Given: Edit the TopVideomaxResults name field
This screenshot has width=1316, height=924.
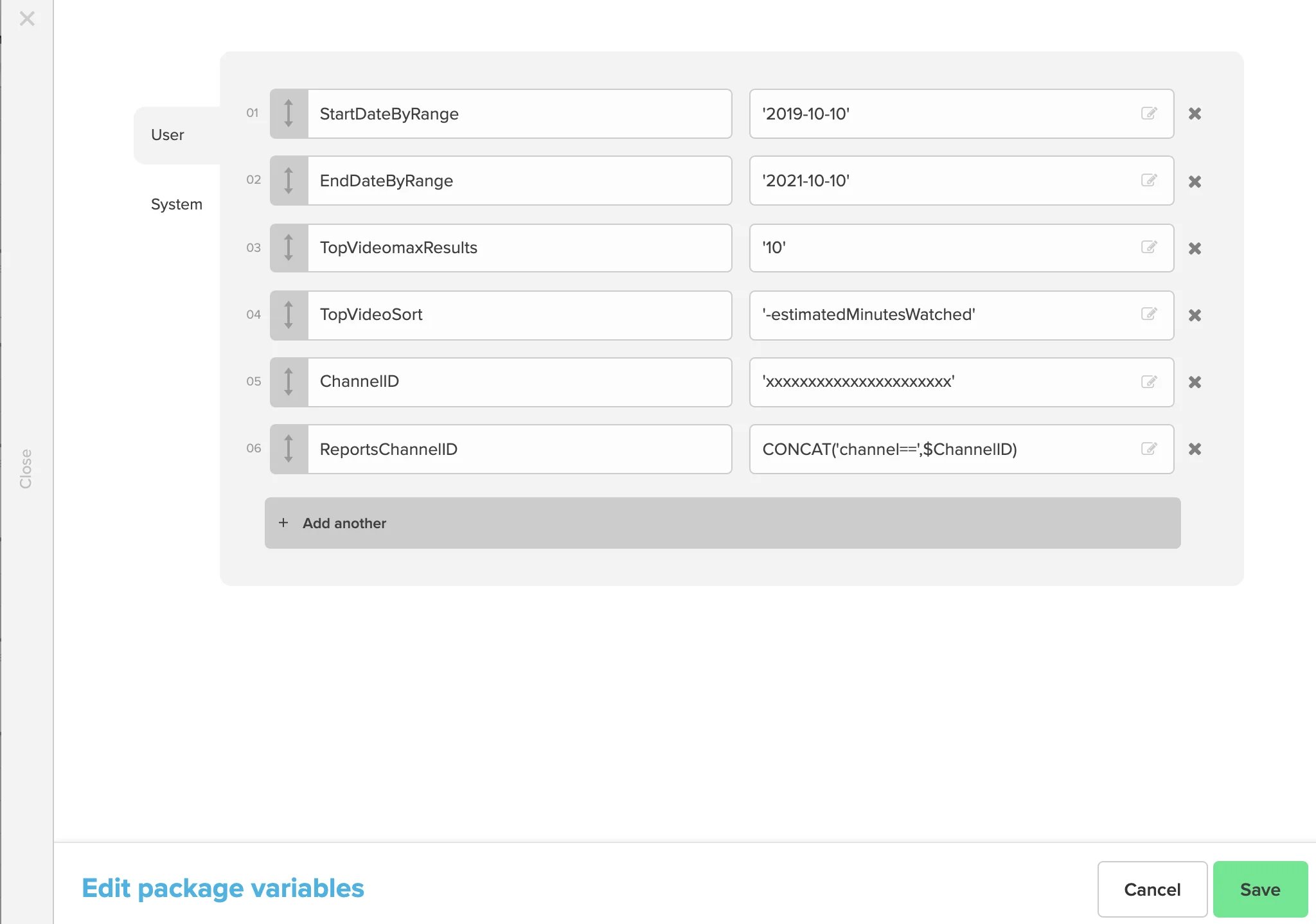Looking at the screenshot, I should coord(520,248).
